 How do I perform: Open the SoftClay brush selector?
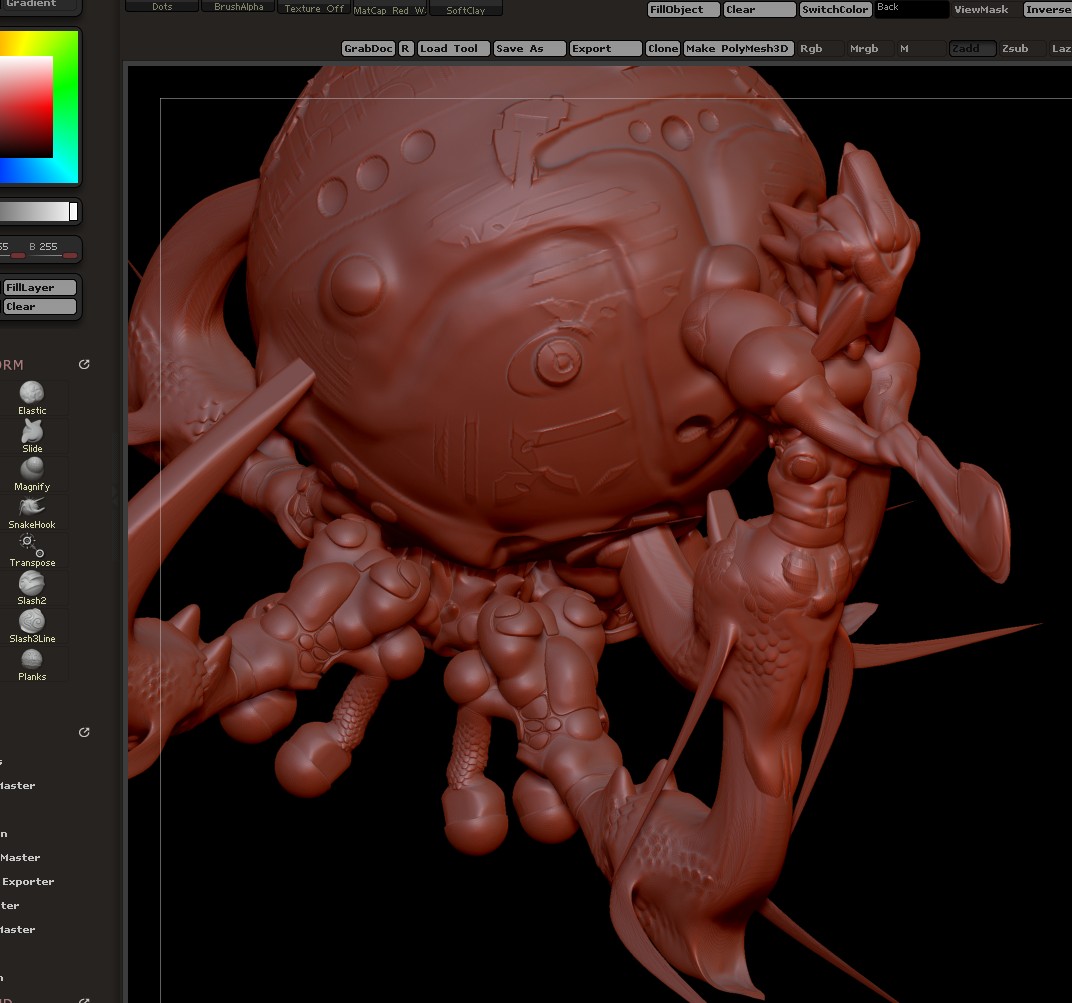(x=466, y=10)
